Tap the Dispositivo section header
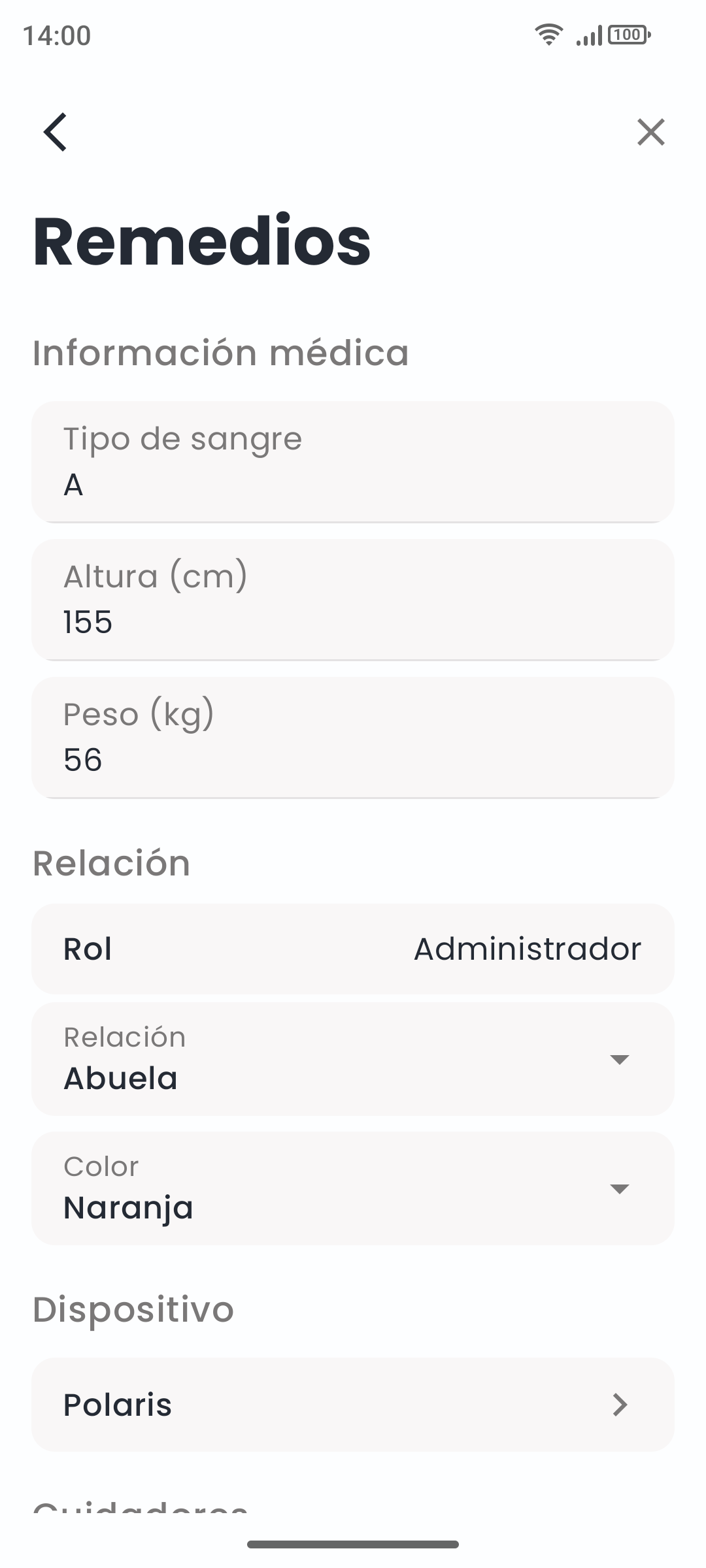Image resolution: width=706 pixels, height=1568 pixels. pyautogui.click(x=133, y=1309)
